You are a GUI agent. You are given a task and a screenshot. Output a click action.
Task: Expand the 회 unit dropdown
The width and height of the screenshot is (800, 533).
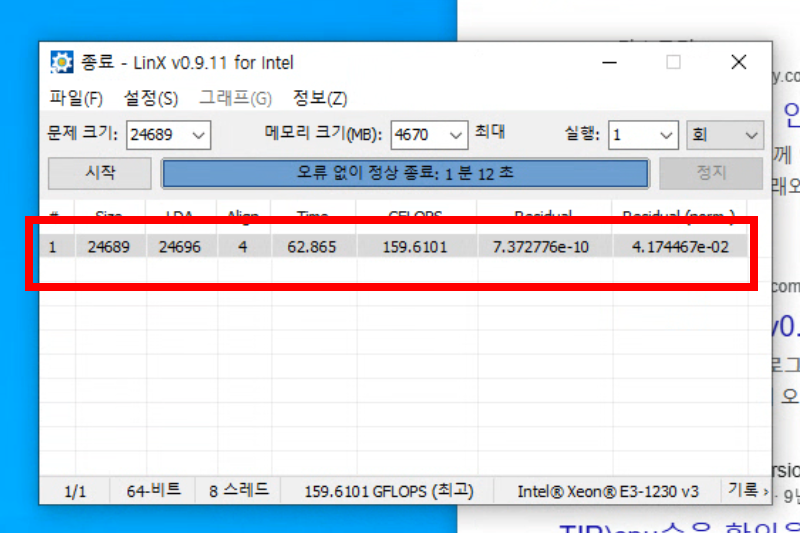(725, 135)
